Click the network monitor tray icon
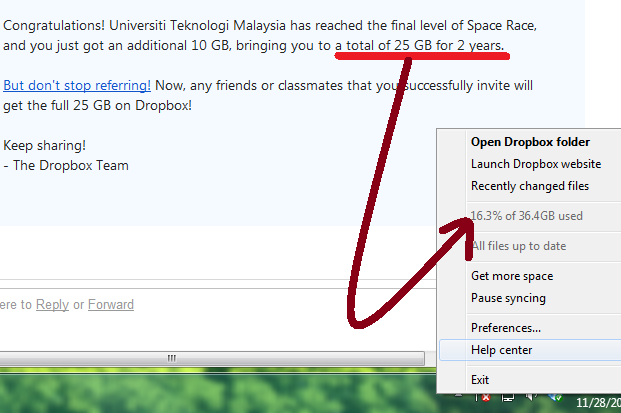 pyautogui.click(x=508, y=397)
